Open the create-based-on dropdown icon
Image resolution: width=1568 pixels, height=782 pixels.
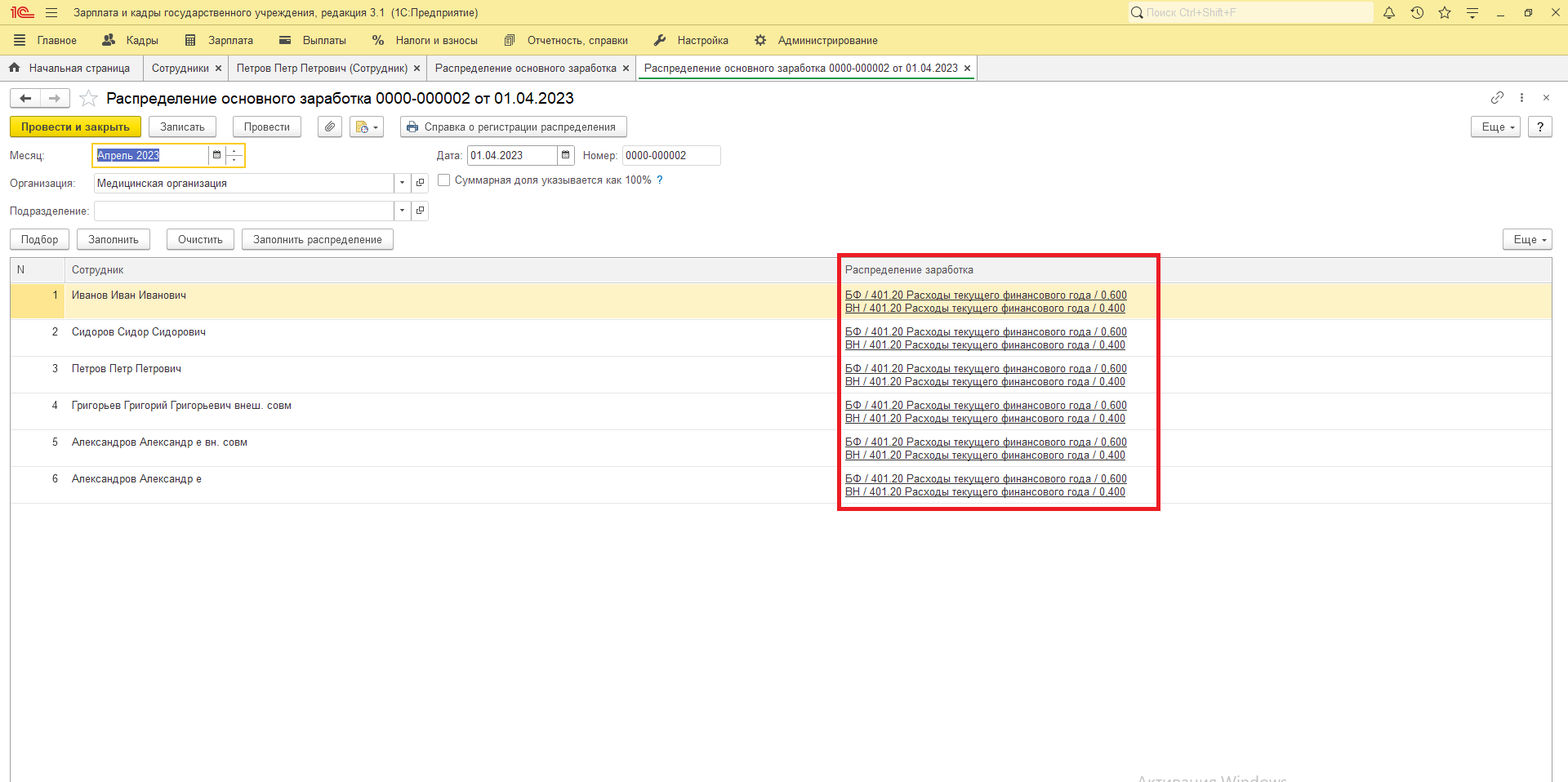click(x=367, y=127)
